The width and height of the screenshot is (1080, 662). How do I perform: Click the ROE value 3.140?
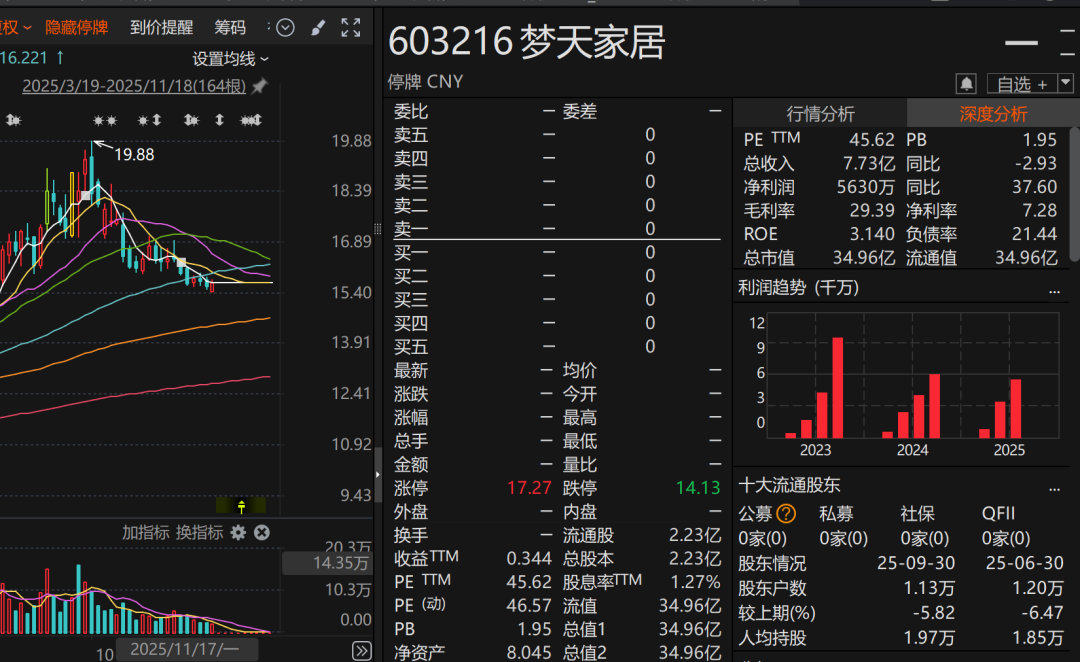pos(872,234)
